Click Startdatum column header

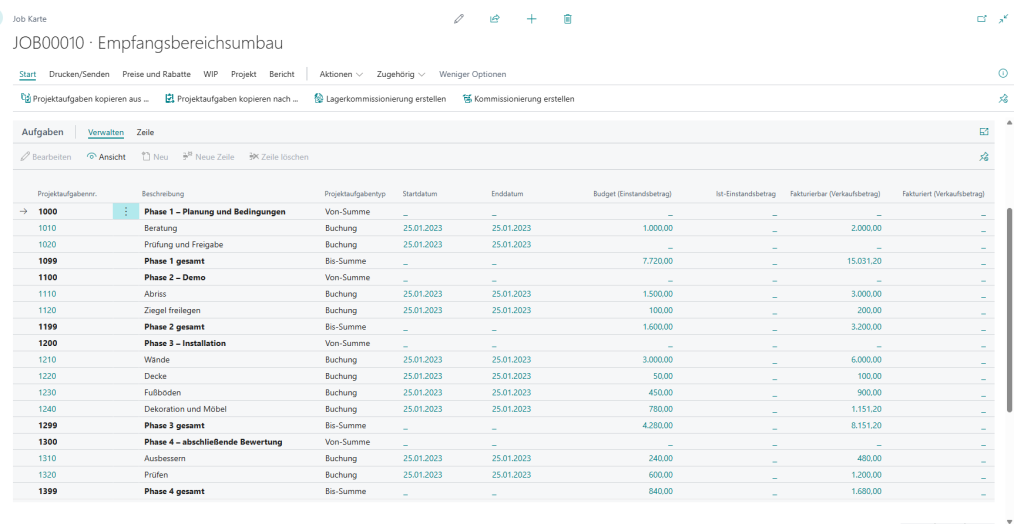coord(420,194)
